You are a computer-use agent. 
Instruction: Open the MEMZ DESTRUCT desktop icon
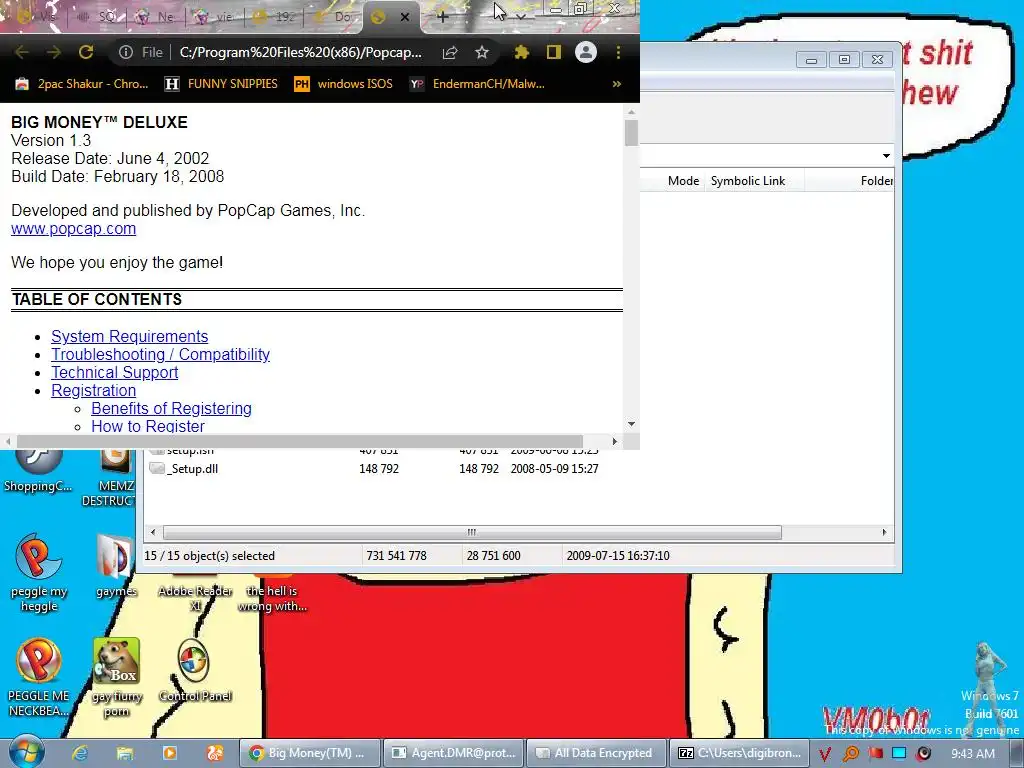click(x=110, y=477)
